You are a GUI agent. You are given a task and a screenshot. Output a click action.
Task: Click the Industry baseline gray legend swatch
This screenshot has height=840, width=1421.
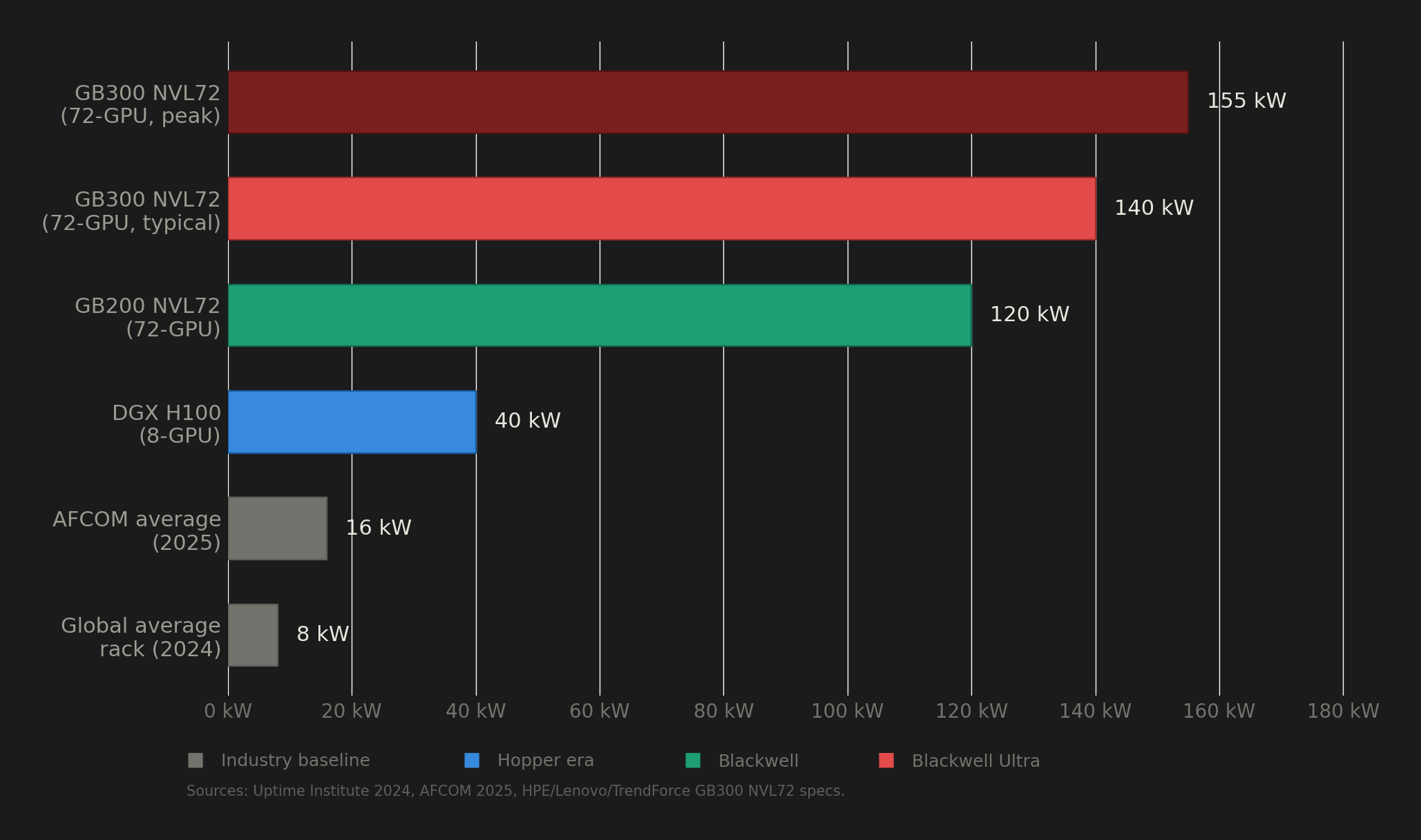coord(195,760)
